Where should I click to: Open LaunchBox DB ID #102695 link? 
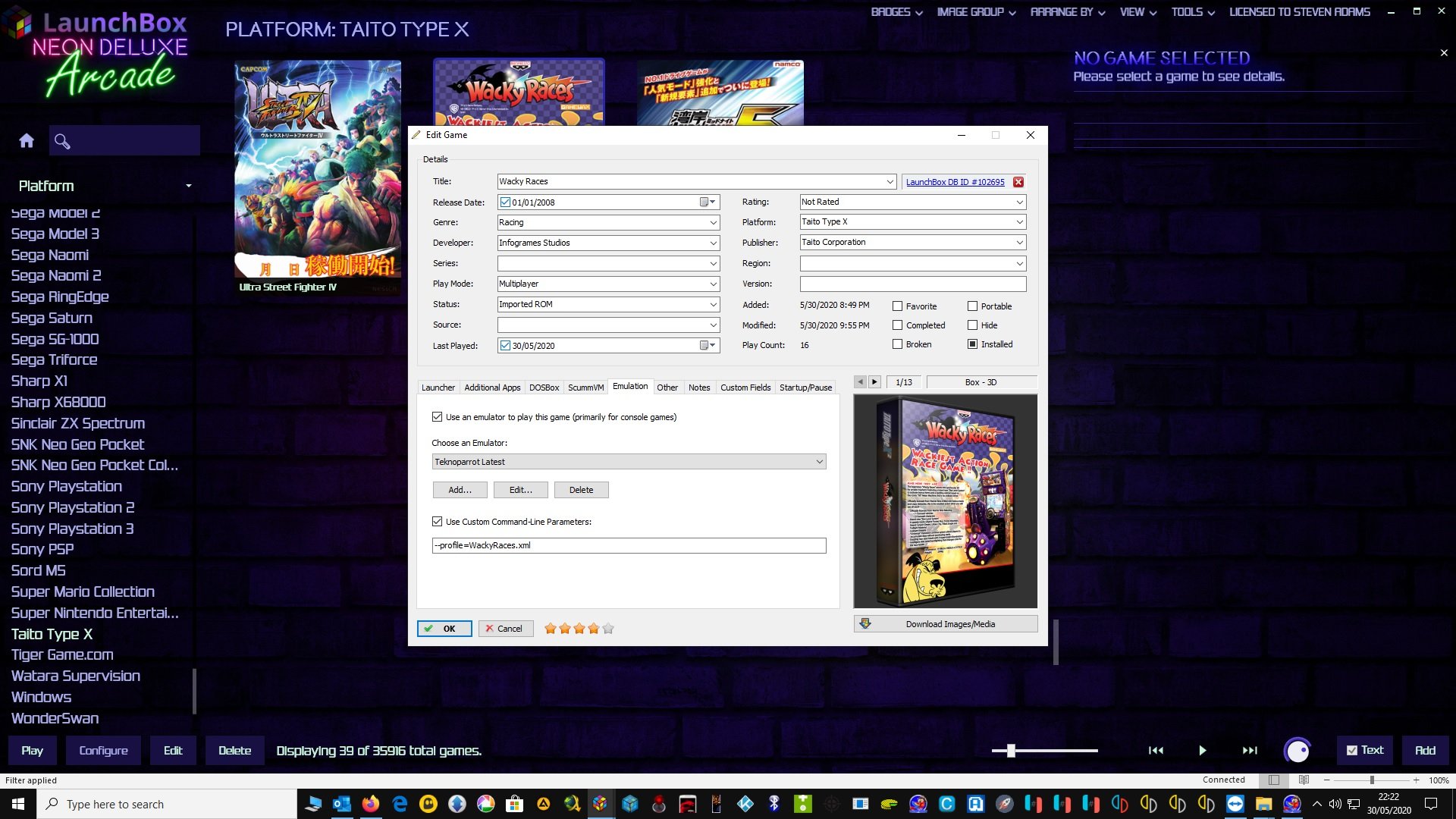point(955,182)
